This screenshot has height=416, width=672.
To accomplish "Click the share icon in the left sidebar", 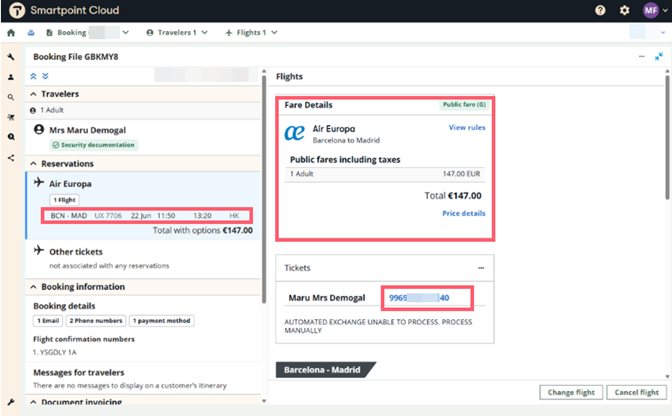I will [11, 157].
